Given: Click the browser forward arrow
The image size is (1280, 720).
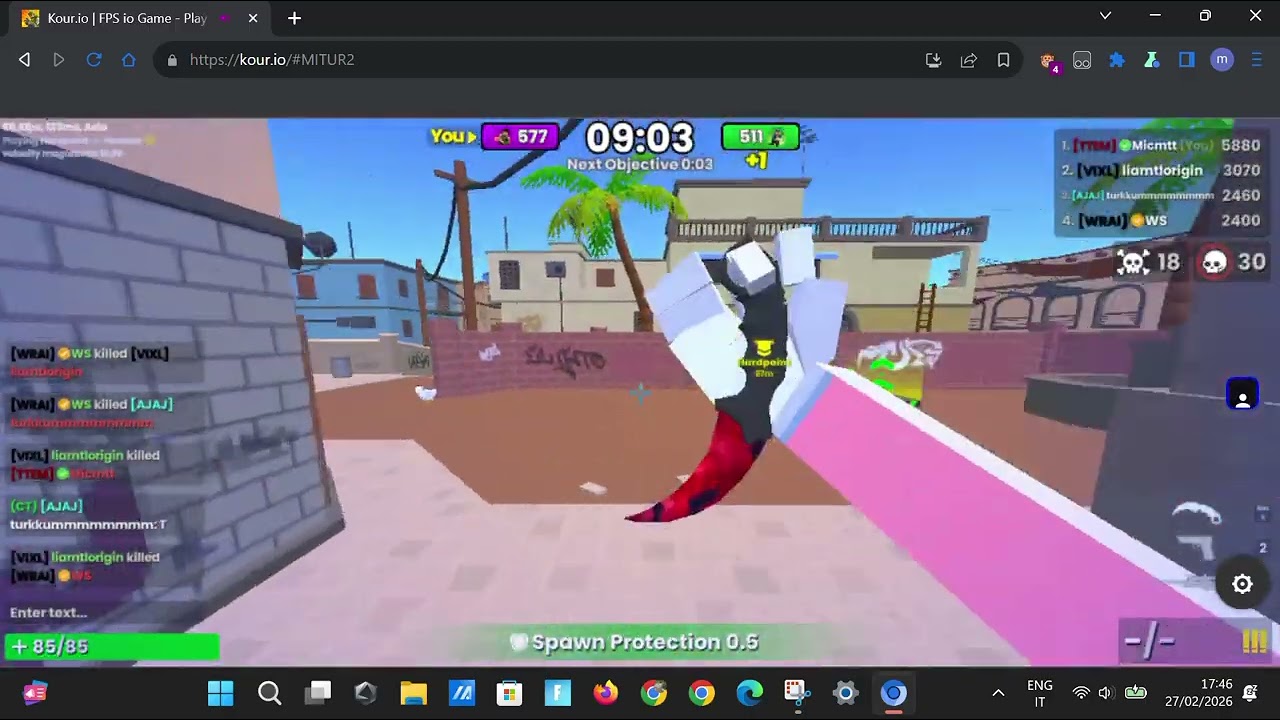Looking at the screenshot, I should coord(59,60).
